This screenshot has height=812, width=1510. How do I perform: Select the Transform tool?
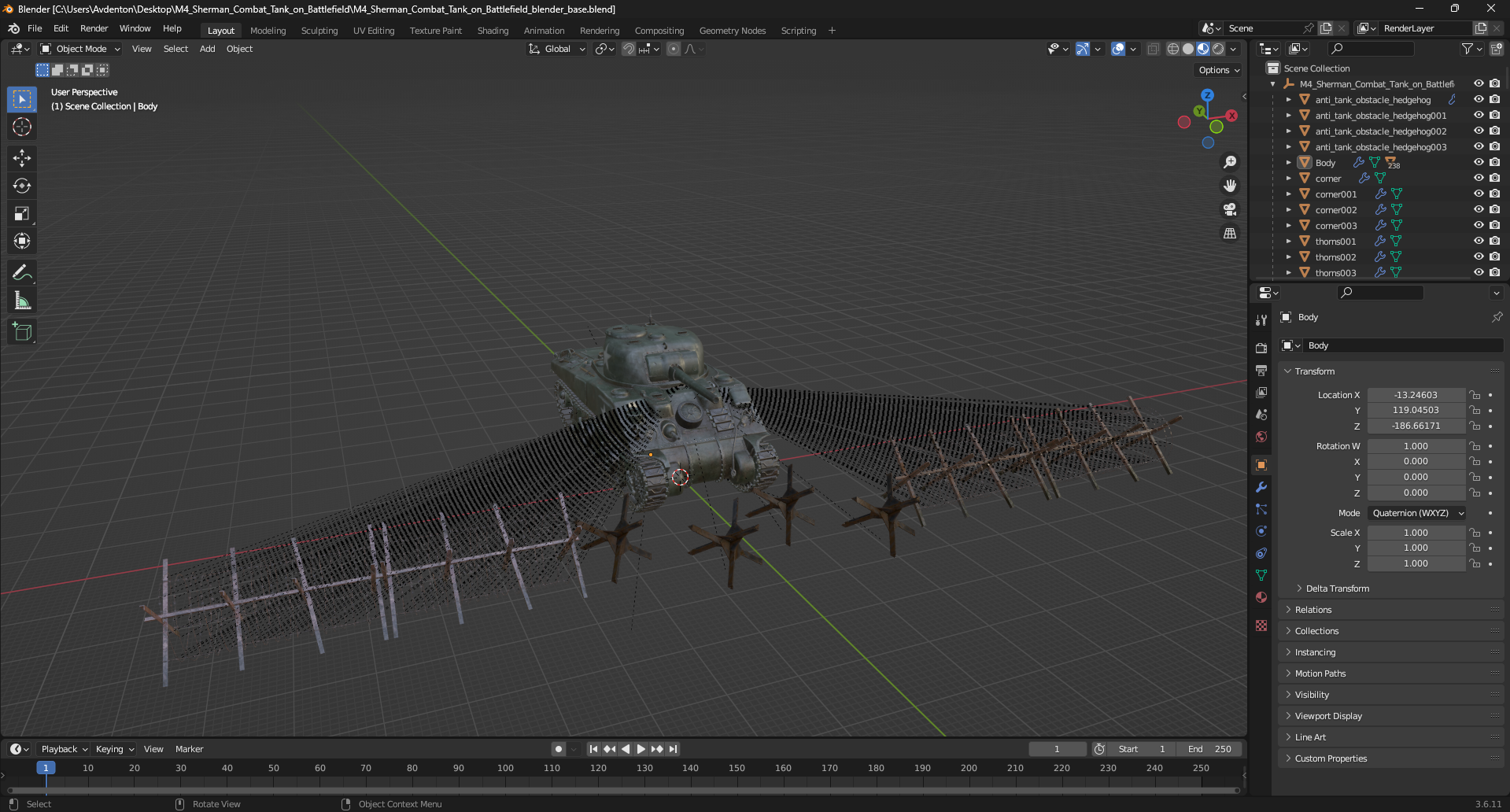22,241
